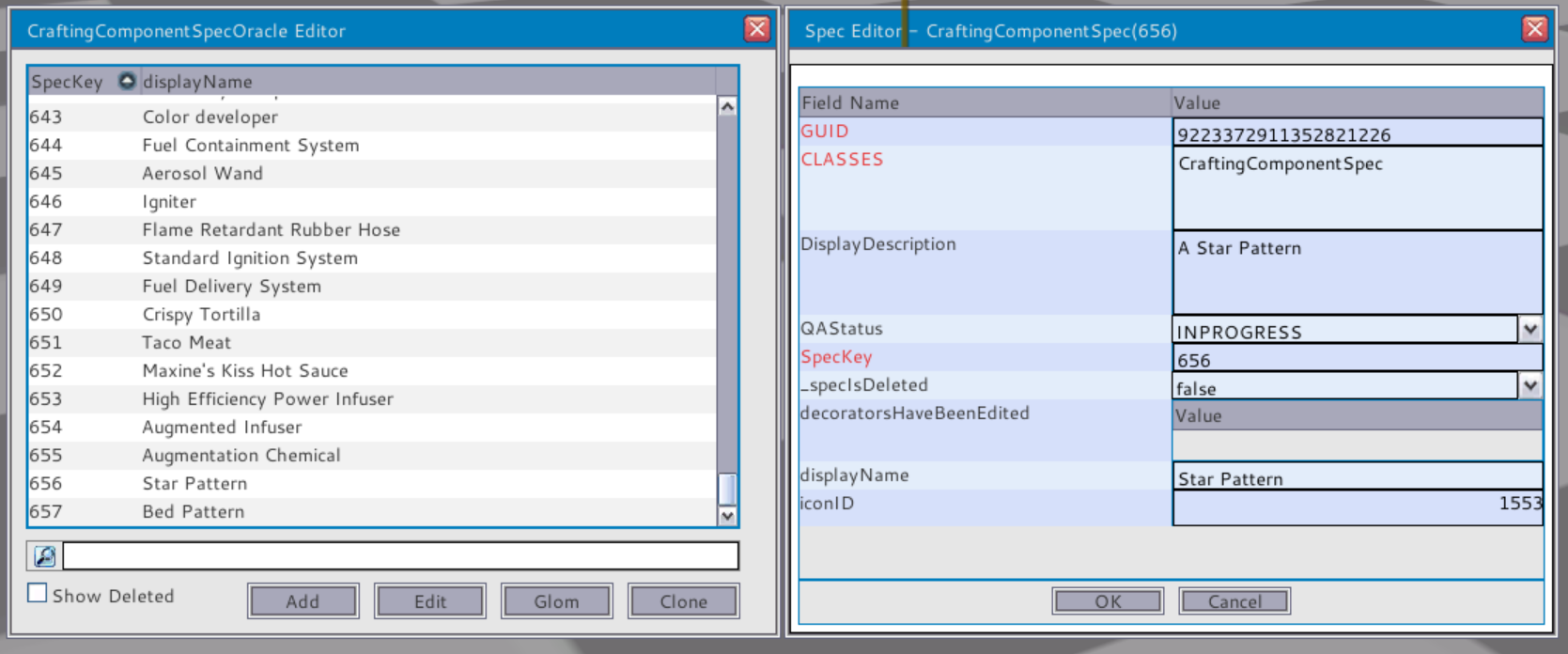This screenshot has width=1568, height=654.
Task: Enable the Show Deleted checkbox
Action: 38,594
